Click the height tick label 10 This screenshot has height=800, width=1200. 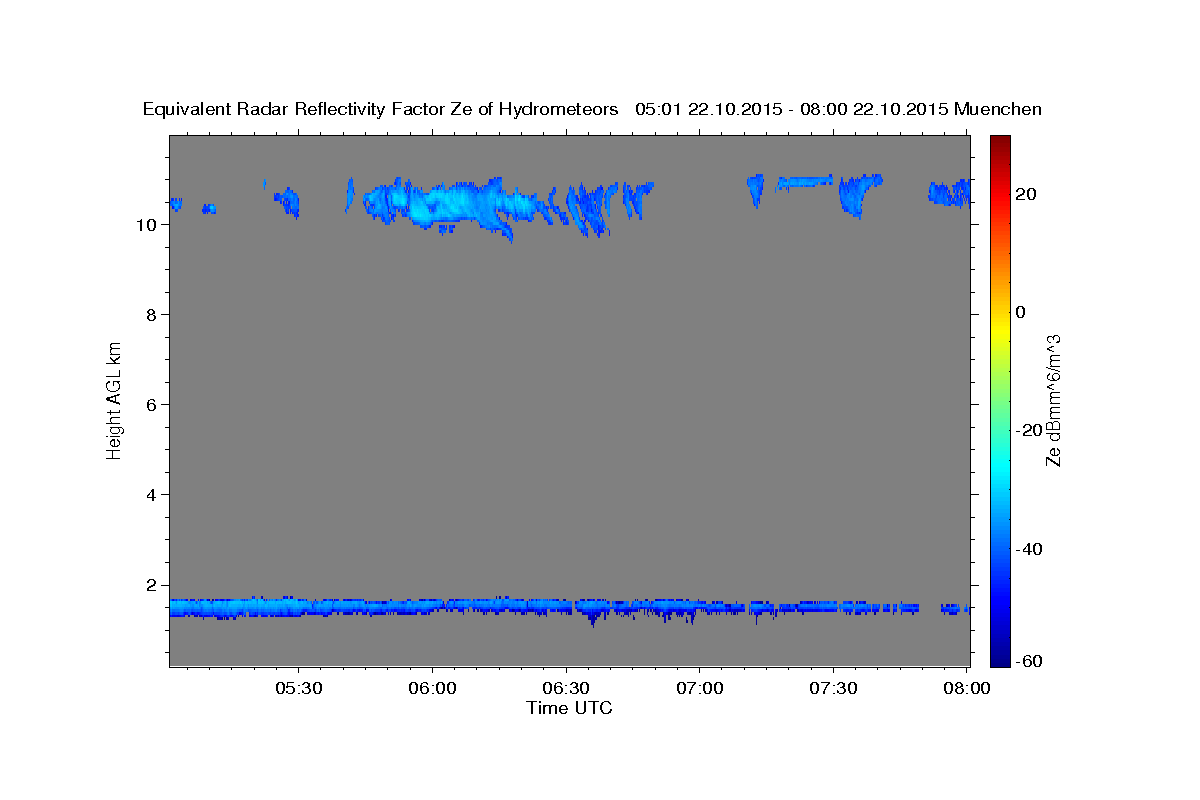146,225
